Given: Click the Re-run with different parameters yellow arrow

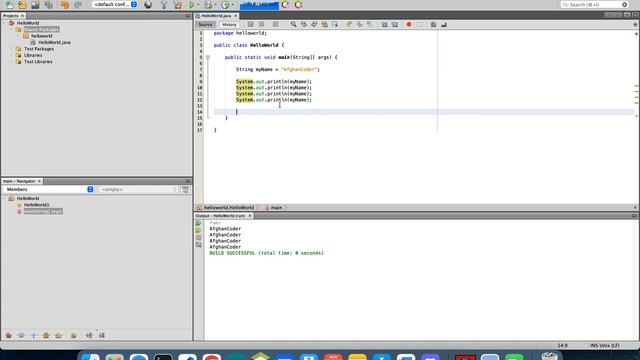Looking at the screenshot, I should 198,230.
